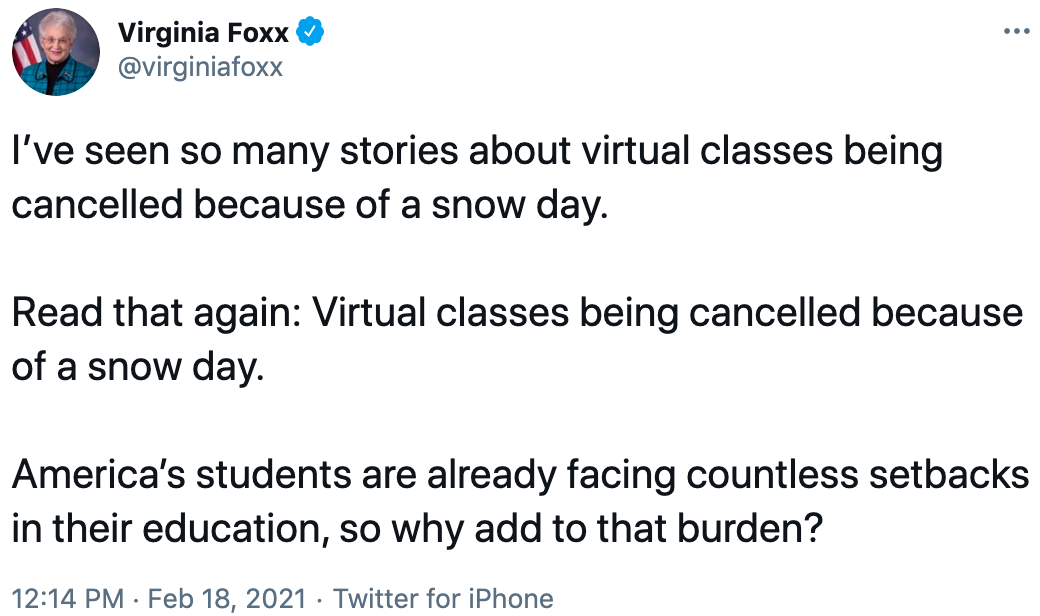Click the Feb 18, 2021 date
The image size is (1040, 616).
pyautogui.click(x=225, y=599)
